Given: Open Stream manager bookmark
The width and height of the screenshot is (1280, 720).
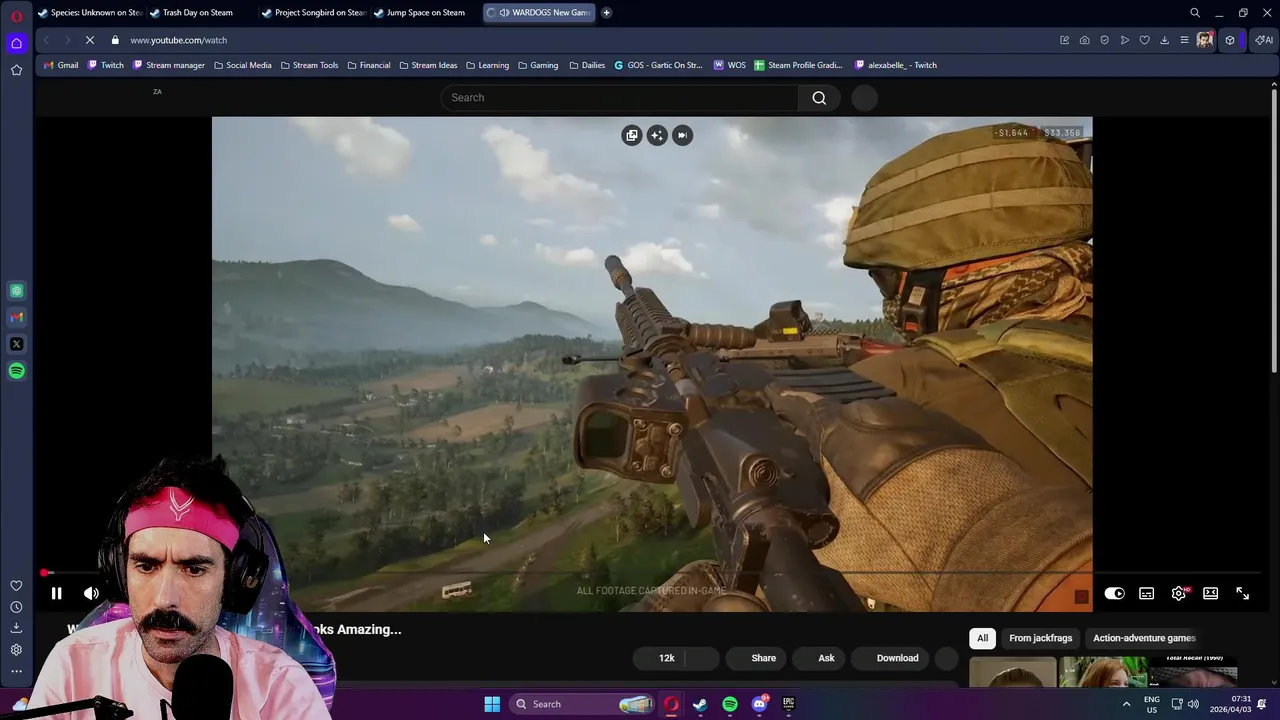Looking at the screenshot, I should click(x=169, y=65).
